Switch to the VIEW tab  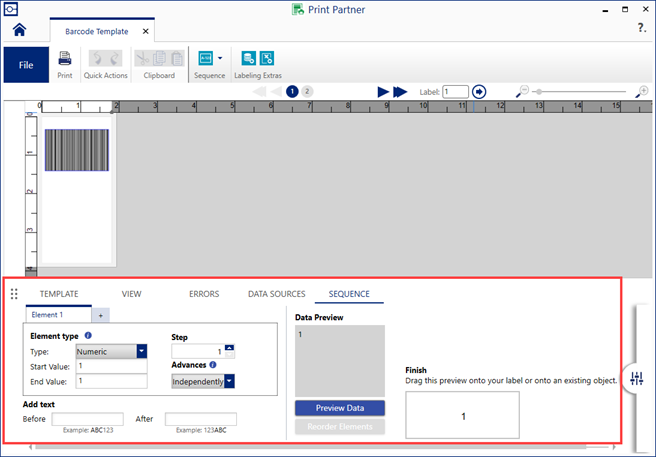(131, 294)
